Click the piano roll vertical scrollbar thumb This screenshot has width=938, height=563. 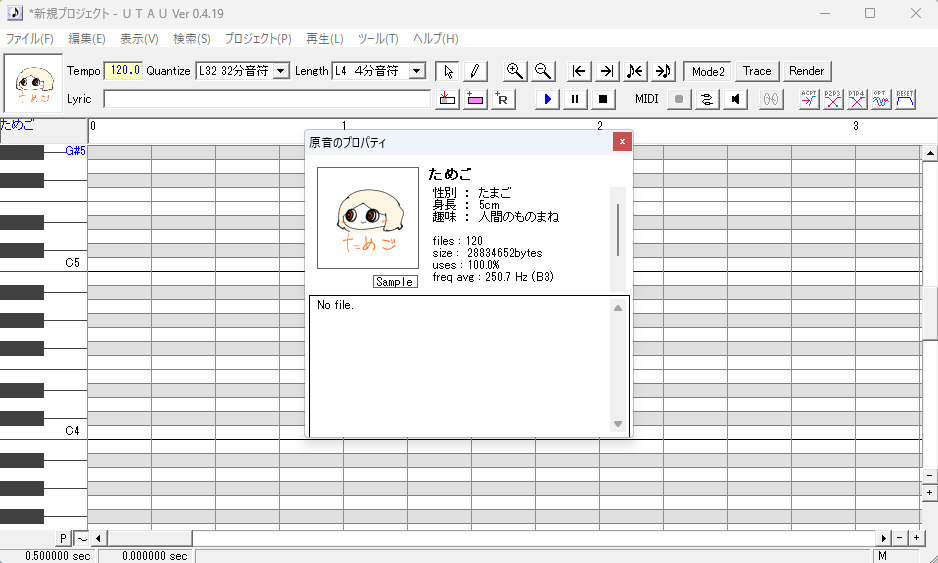930,312
